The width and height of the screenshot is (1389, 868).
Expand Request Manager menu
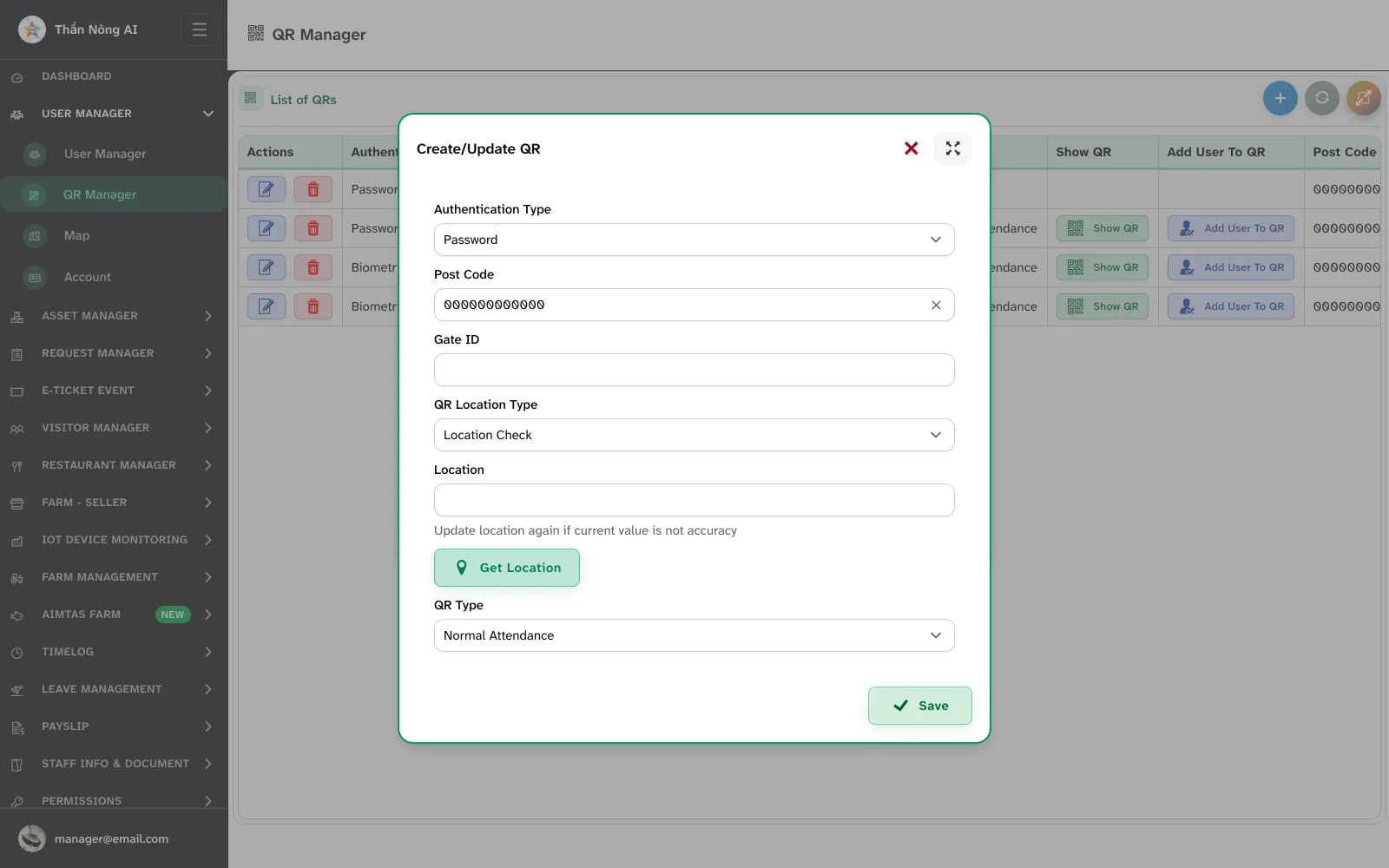coord(114,353)
